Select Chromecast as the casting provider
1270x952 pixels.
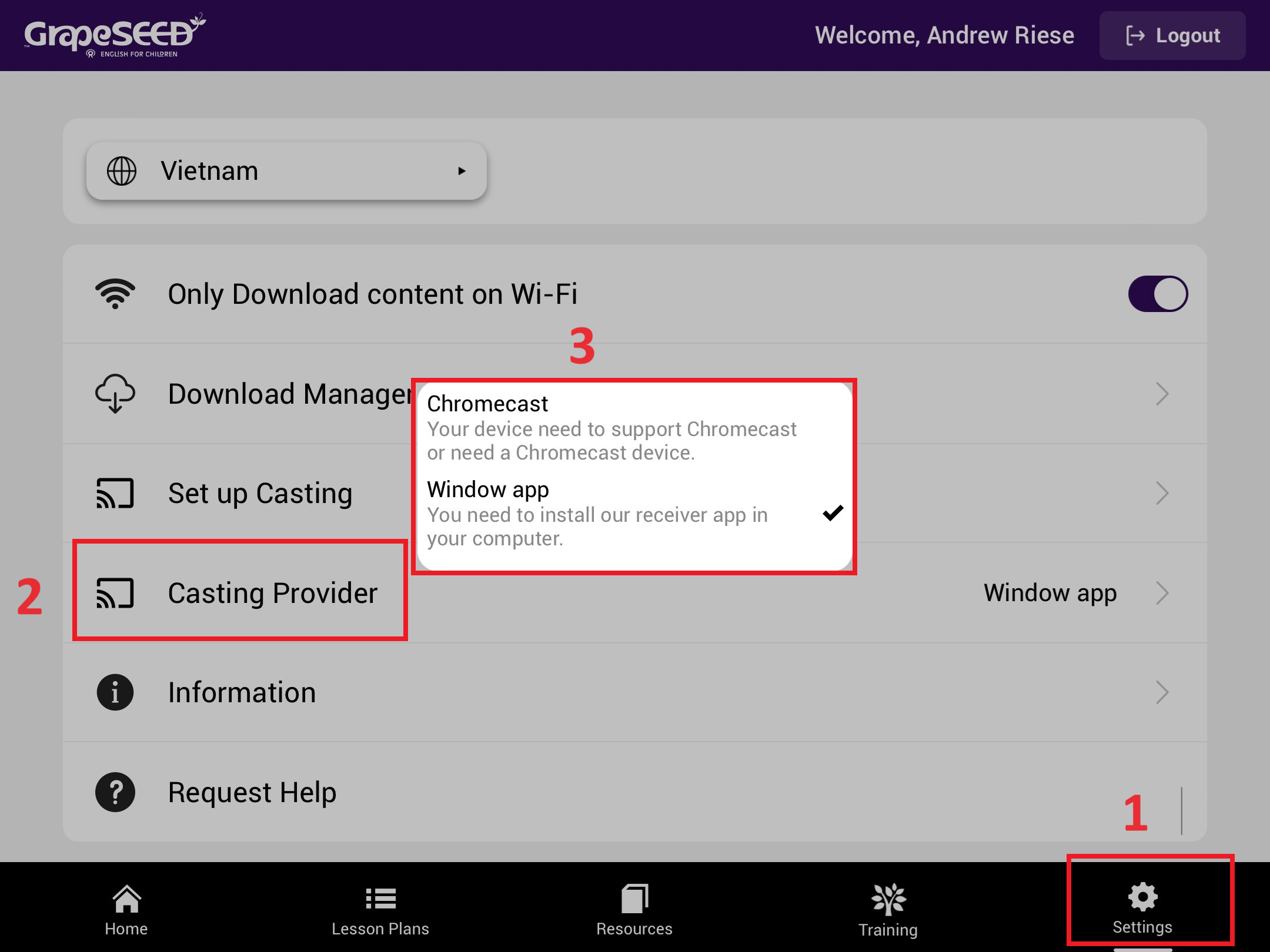pyautogui.click(x=634, y=428)
